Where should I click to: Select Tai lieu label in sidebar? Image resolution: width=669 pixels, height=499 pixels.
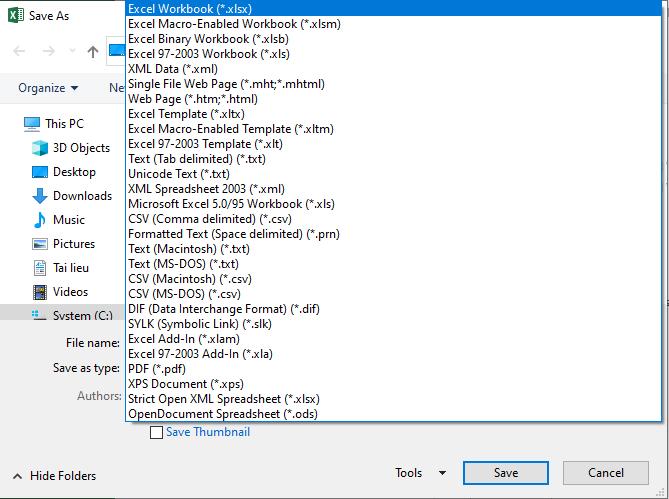[71, 268]
